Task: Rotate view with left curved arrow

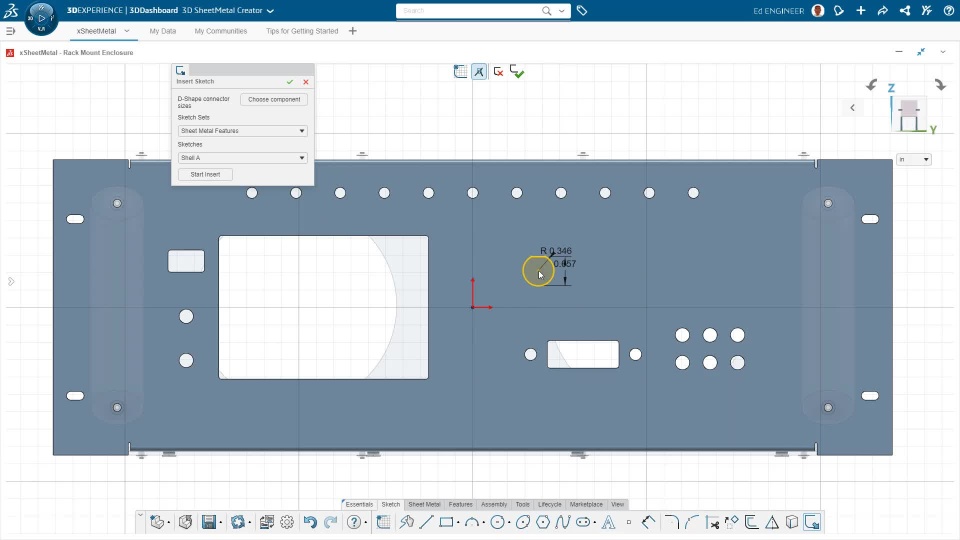Action: click(x=871, y=84)
